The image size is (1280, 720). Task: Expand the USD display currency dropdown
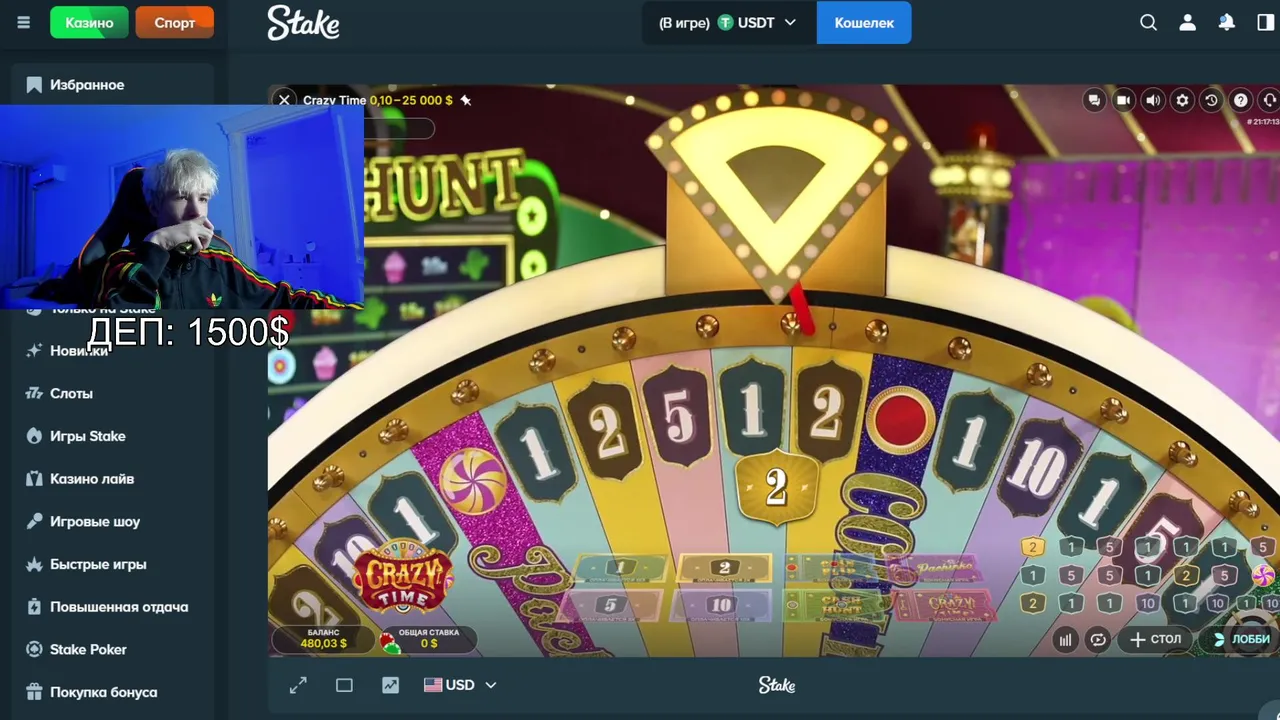(460, 685)
